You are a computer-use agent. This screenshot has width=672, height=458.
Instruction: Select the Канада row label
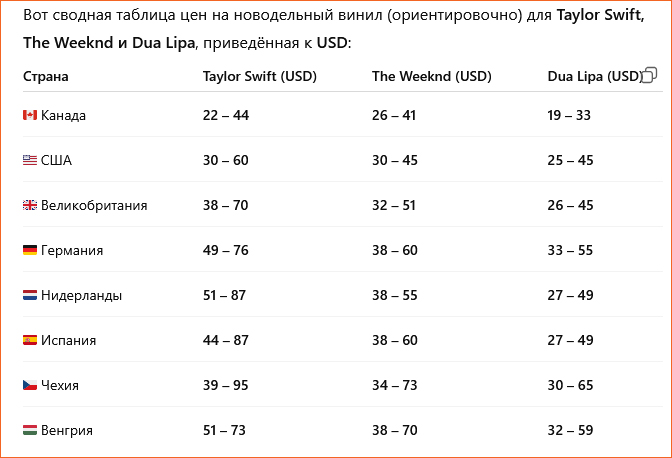tap(64, 115)
